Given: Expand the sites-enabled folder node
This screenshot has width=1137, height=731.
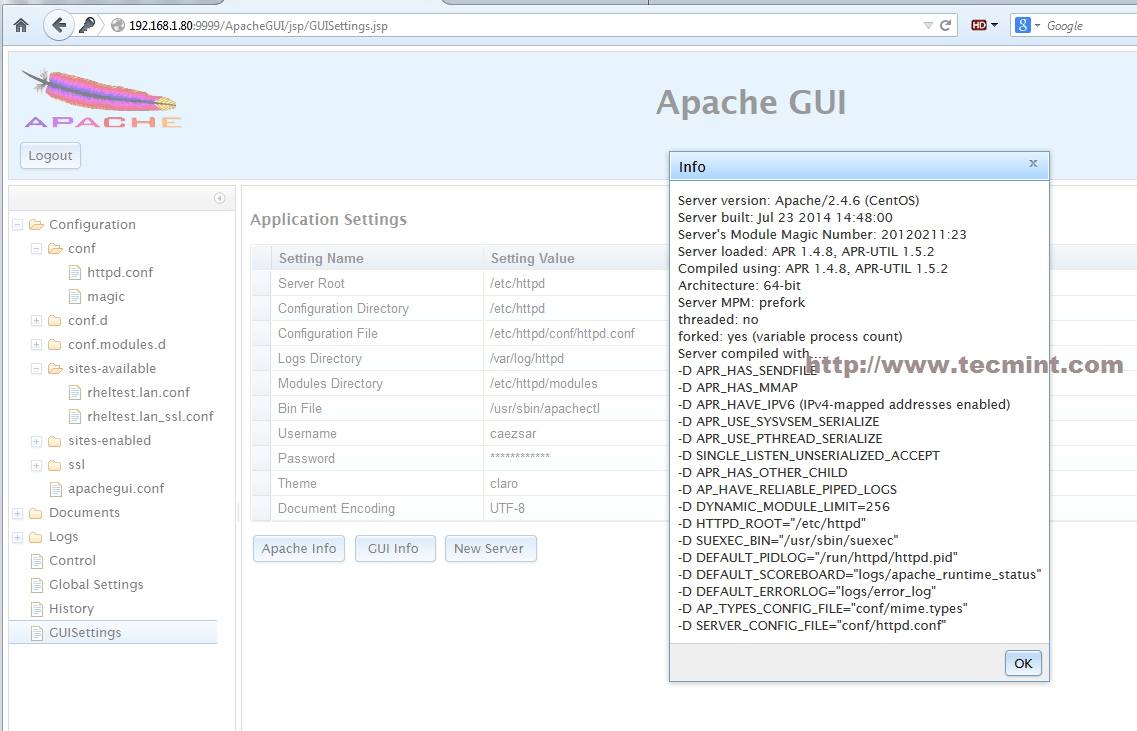Looking at the screenshot, I should [x=36, y=441].
